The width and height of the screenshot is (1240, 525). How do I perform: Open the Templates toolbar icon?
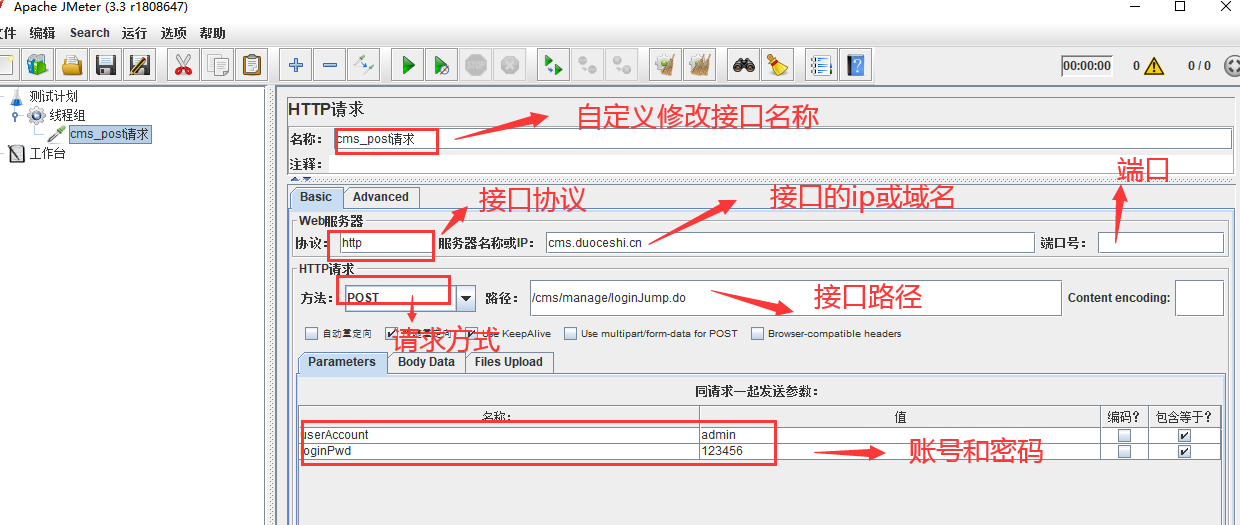click(x=37, y=66)
